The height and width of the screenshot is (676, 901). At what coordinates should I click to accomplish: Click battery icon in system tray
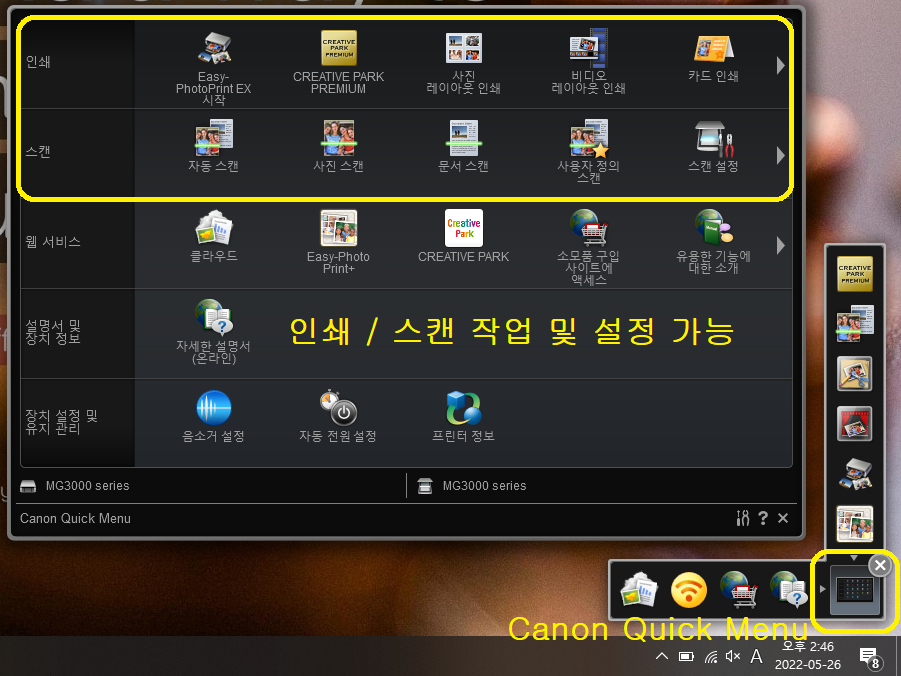point(686,656)
